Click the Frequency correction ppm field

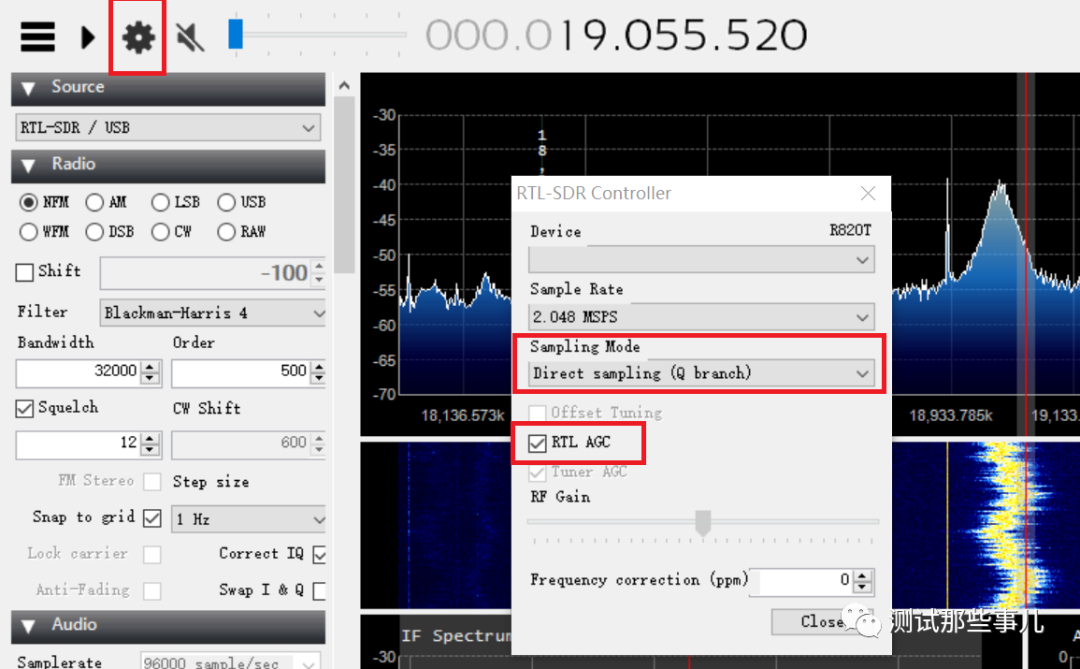[802, 581]
